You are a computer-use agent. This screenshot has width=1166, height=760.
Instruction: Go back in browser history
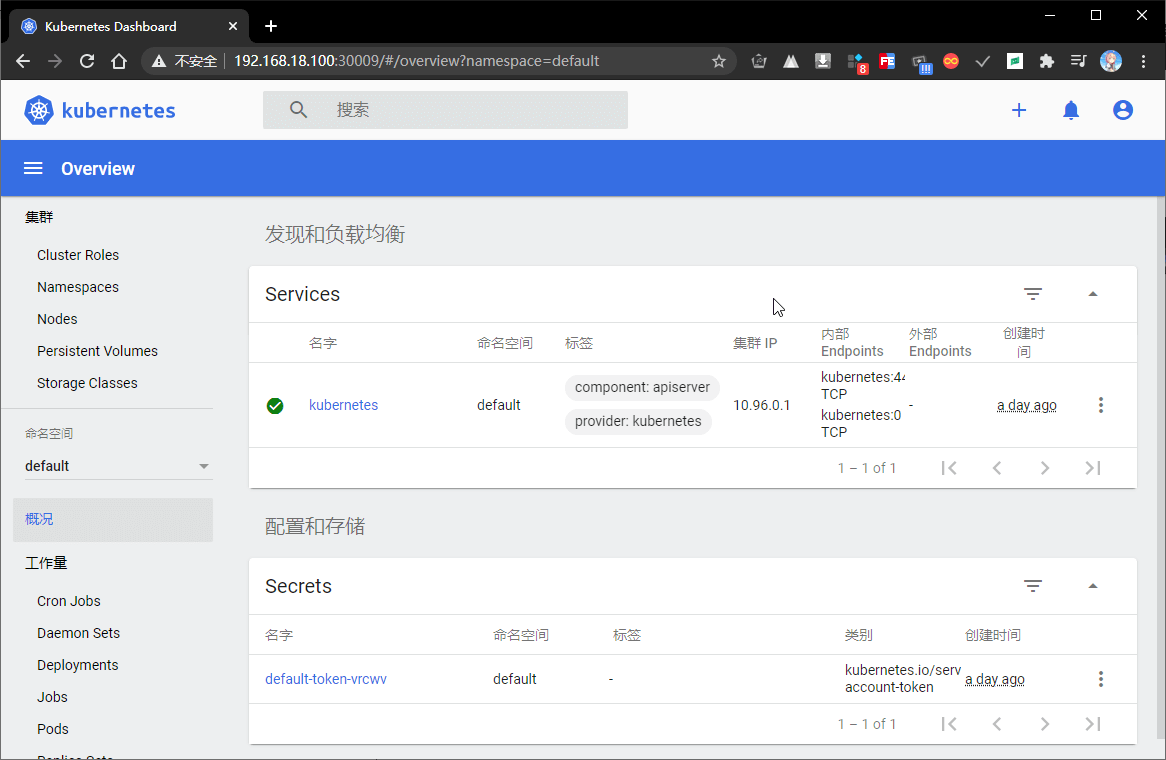coord(23,61)
